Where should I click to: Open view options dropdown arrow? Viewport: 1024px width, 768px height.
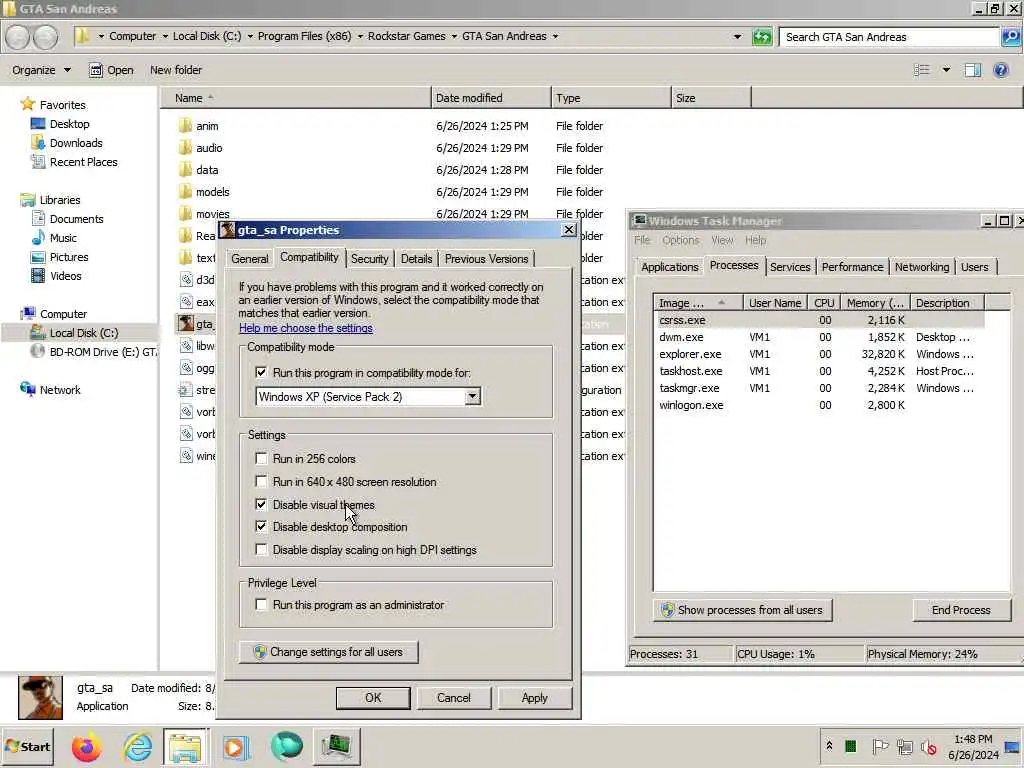[946, 70]
